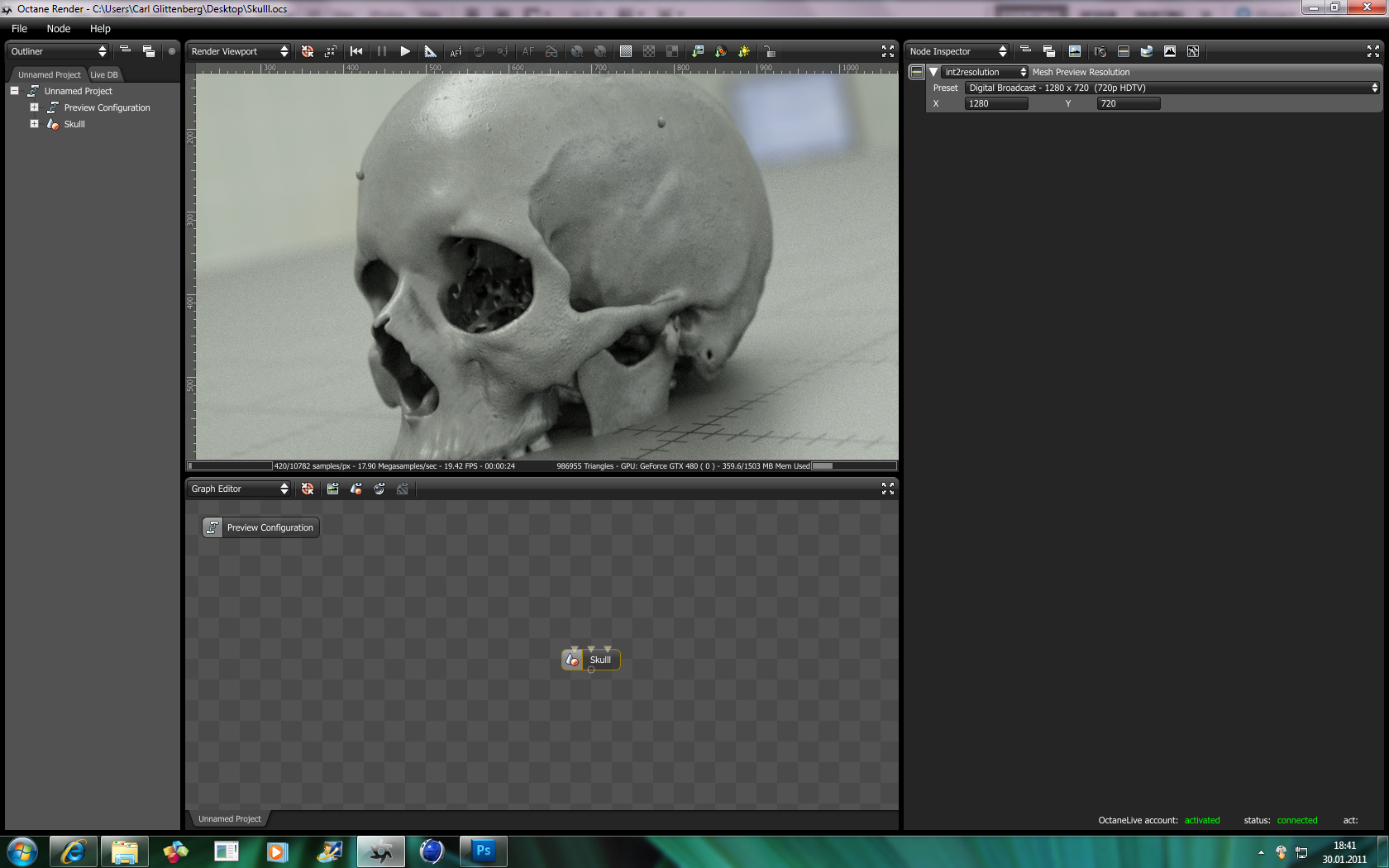1389x868 pixels.
Task: Collapse the Unnamed Project tree root
Action: (14, 91)
